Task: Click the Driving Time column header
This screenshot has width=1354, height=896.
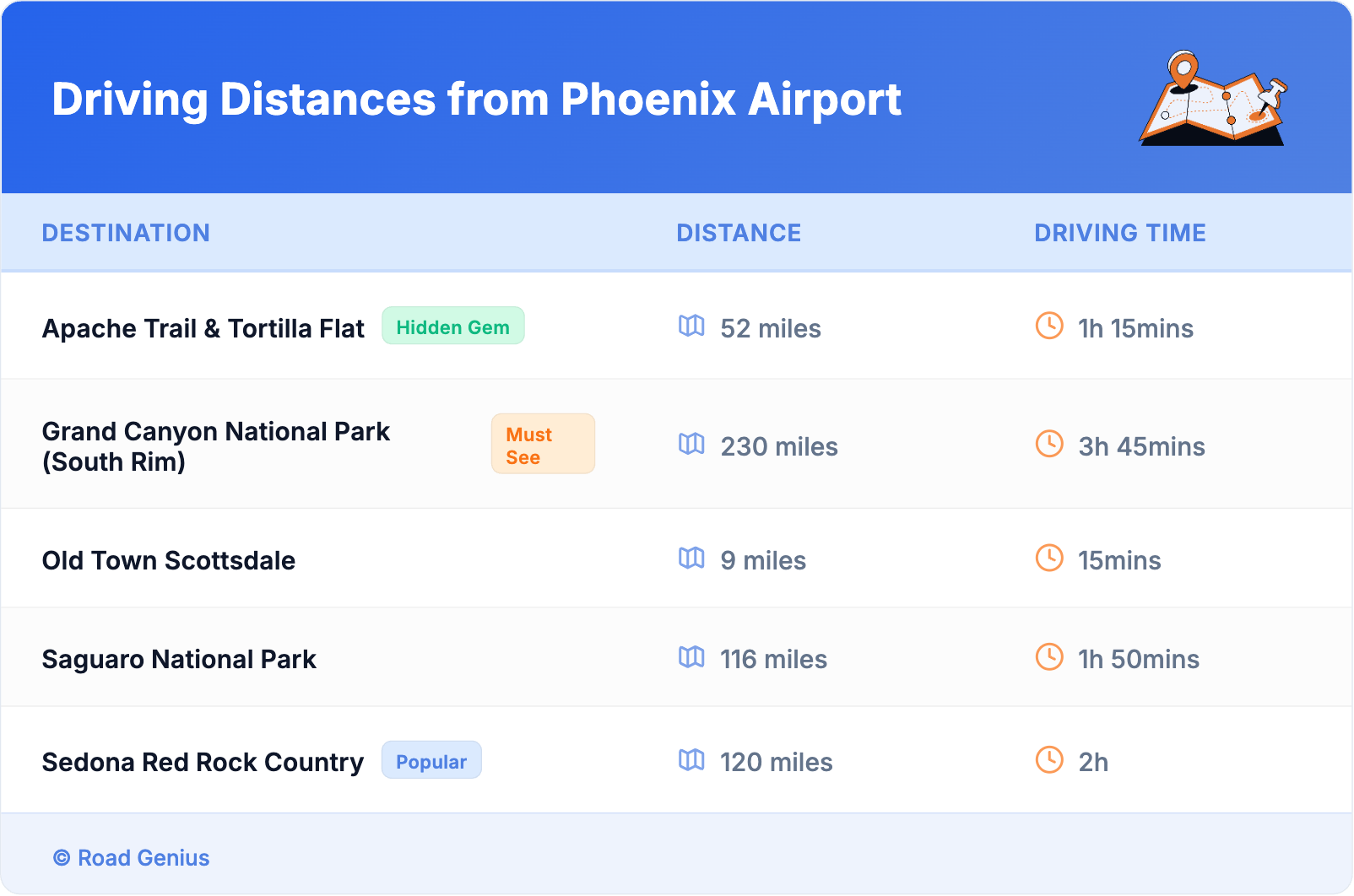Action: pyautogui.click(x=1119, y=233)
